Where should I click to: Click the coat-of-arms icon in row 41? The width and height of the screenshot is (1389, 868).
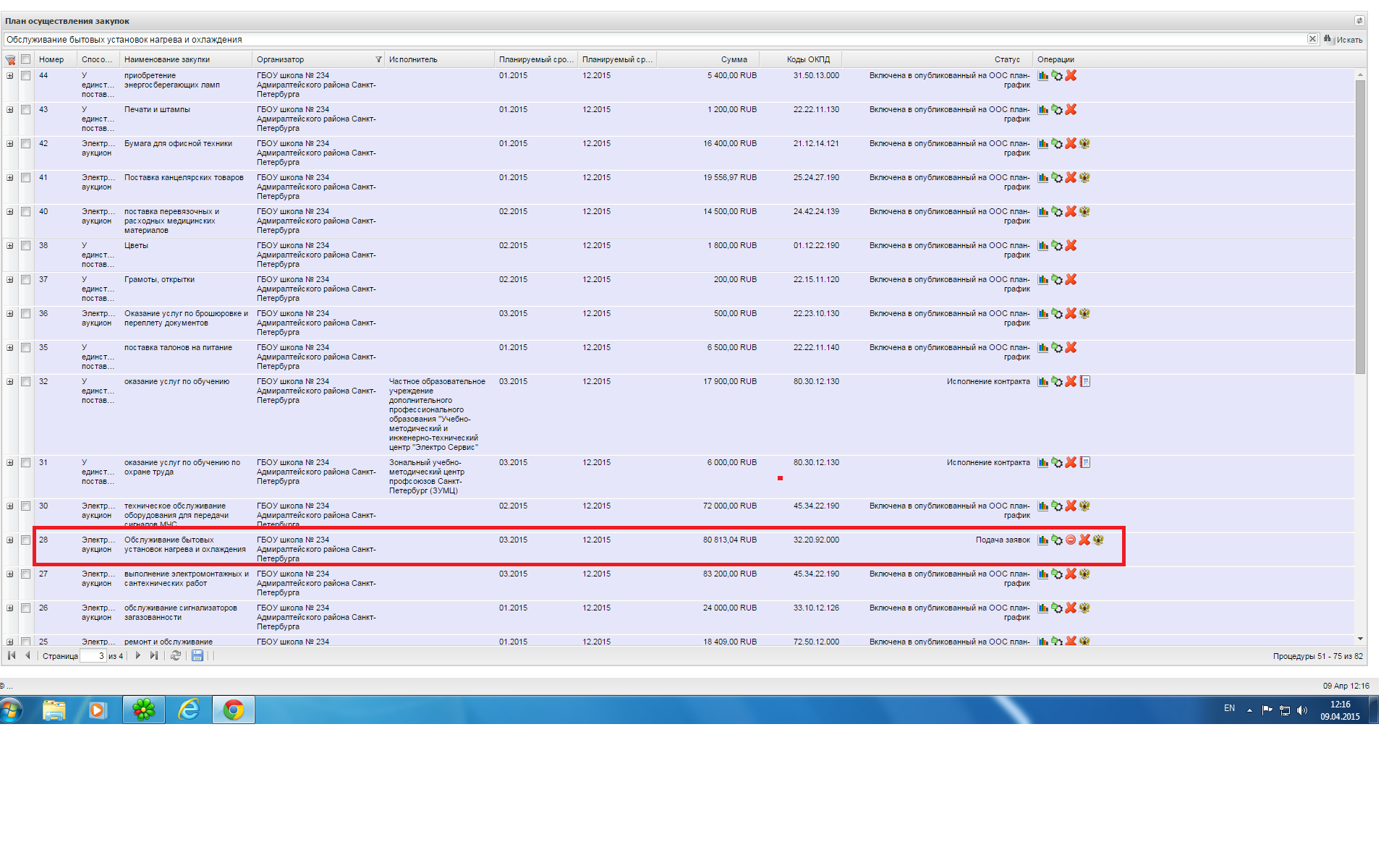click(1084, 177)
